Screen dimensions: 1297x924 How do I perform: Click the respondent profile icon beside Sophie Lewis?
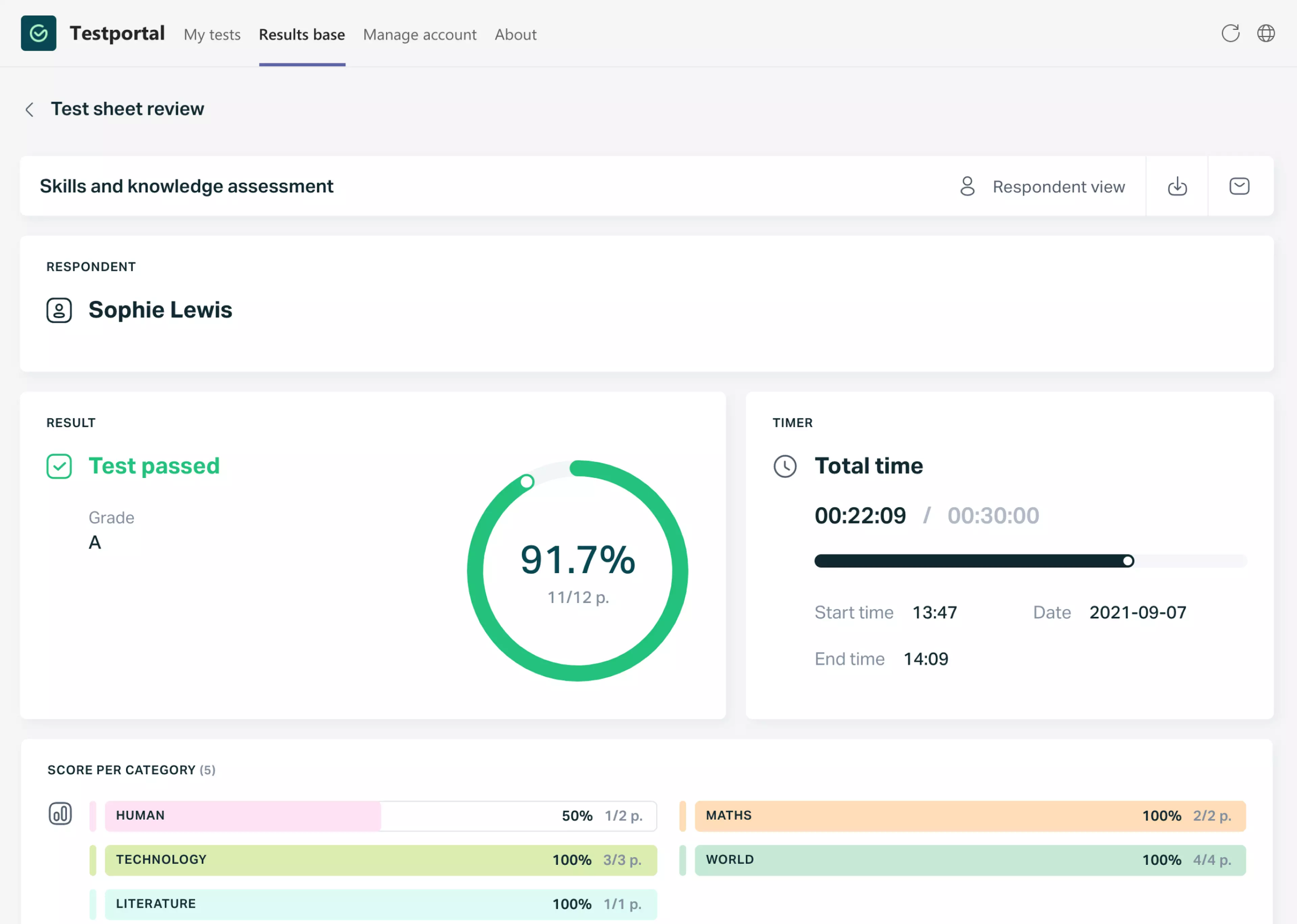(59, 310)
